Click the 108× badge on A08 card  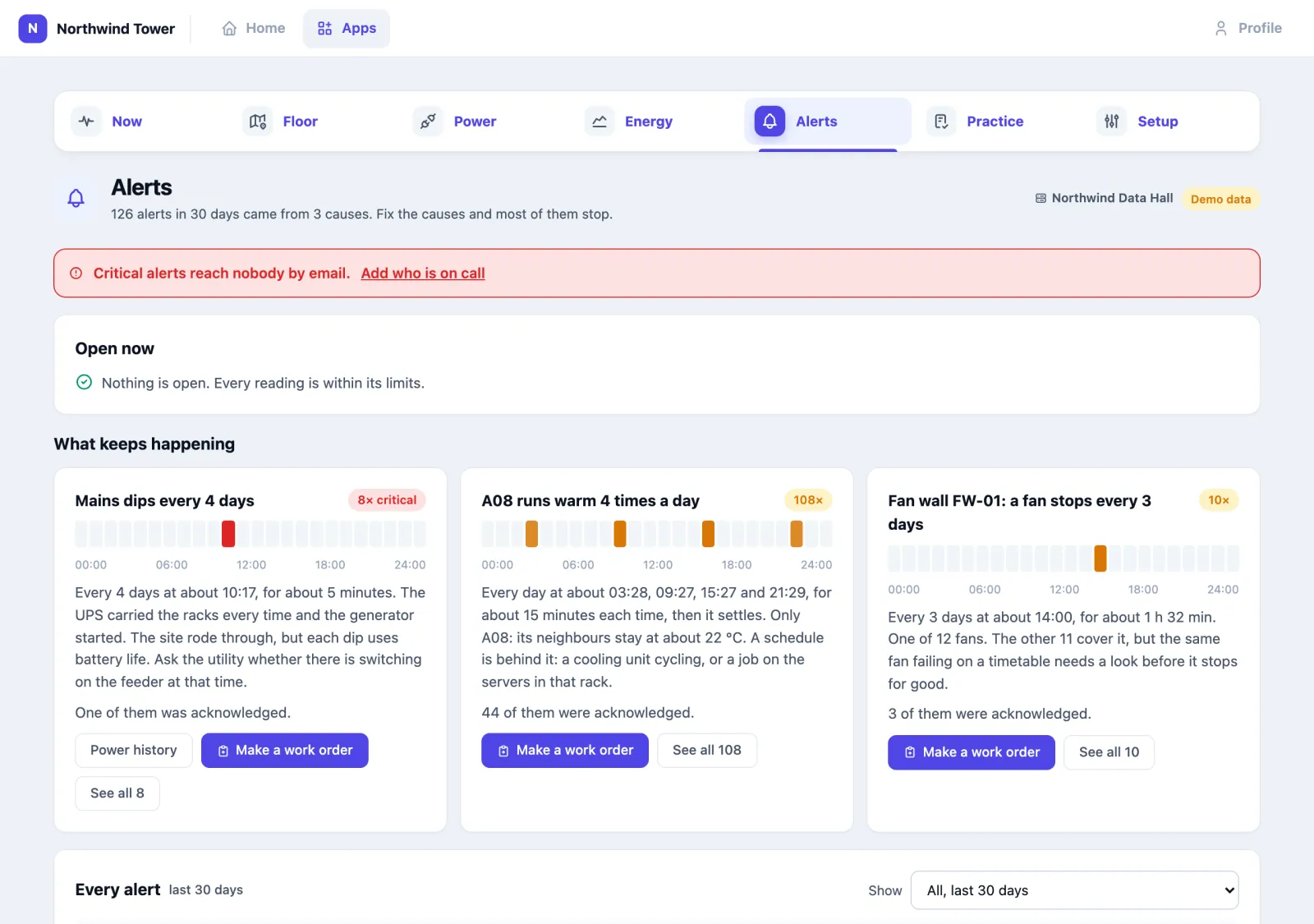point(808,500)
